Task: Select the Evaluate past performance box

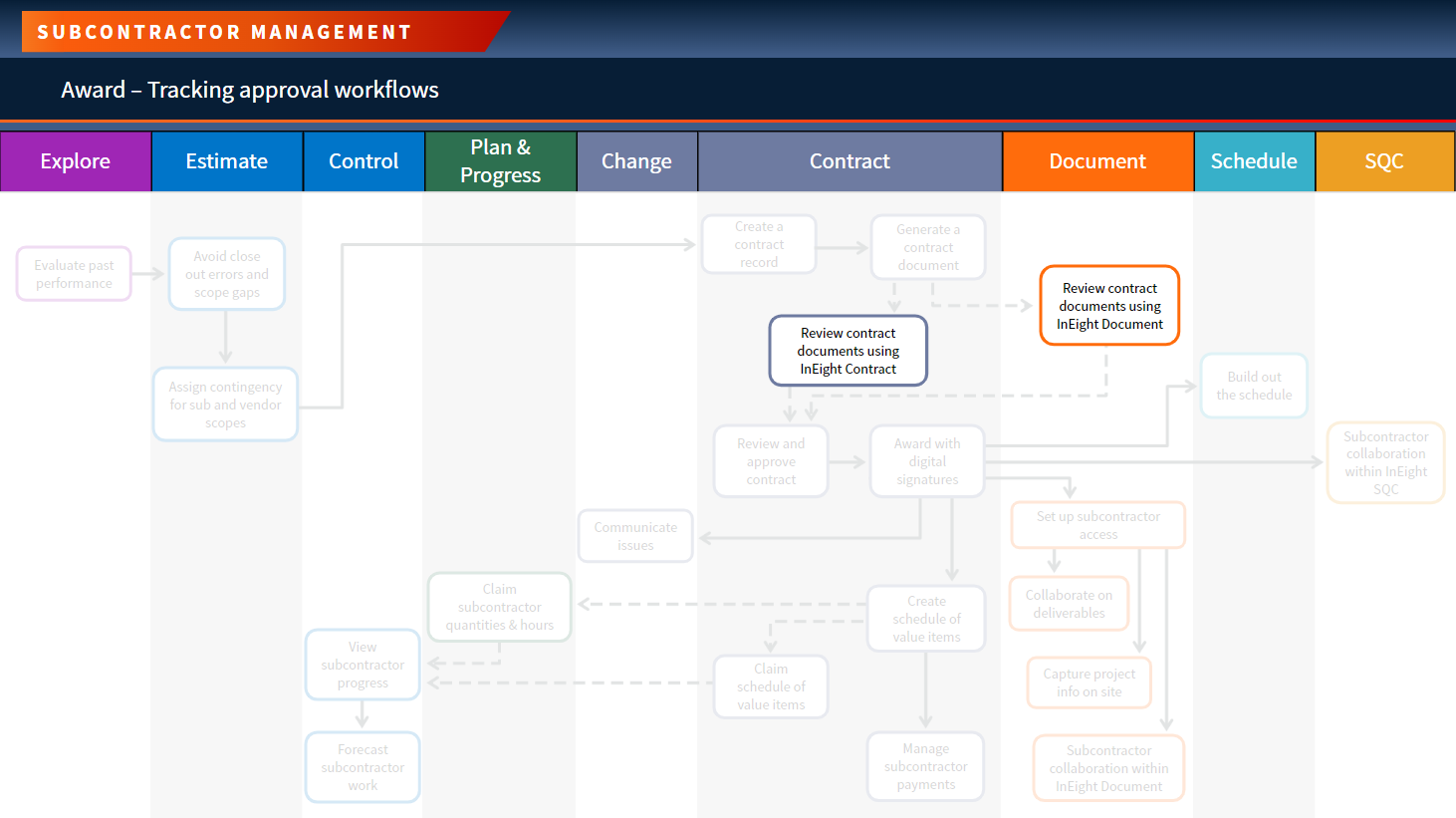Action: [x=74, y=274]
